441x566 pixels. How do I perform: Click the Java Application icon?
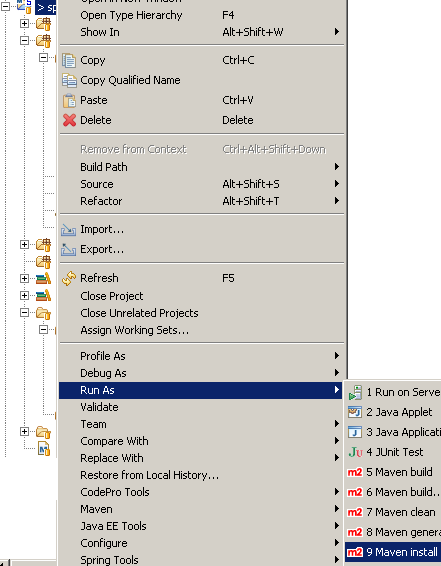(355, 432)
